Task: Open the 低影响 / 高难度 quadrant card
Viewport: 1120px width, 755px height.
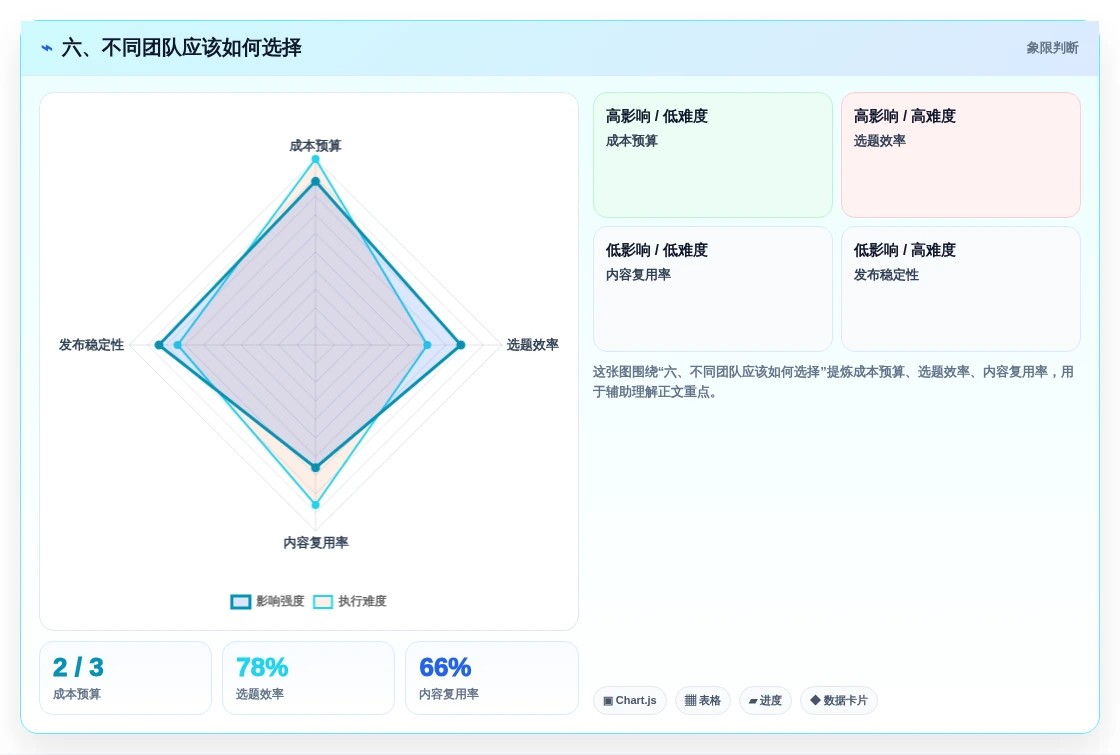Action: 961,289
